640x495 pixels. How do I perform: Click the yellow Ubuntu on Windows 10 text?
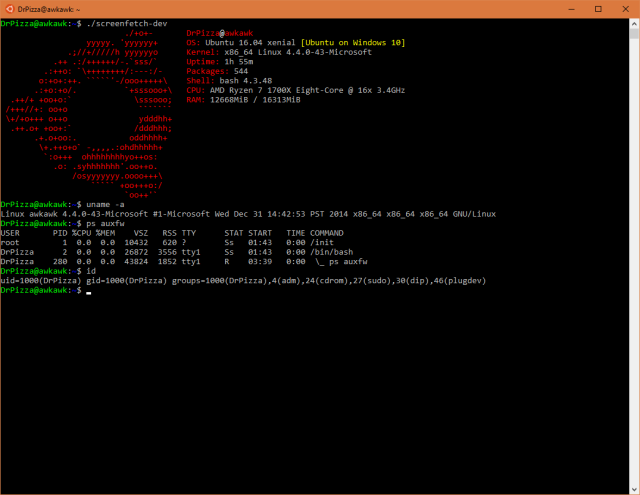tap(353, 42)
